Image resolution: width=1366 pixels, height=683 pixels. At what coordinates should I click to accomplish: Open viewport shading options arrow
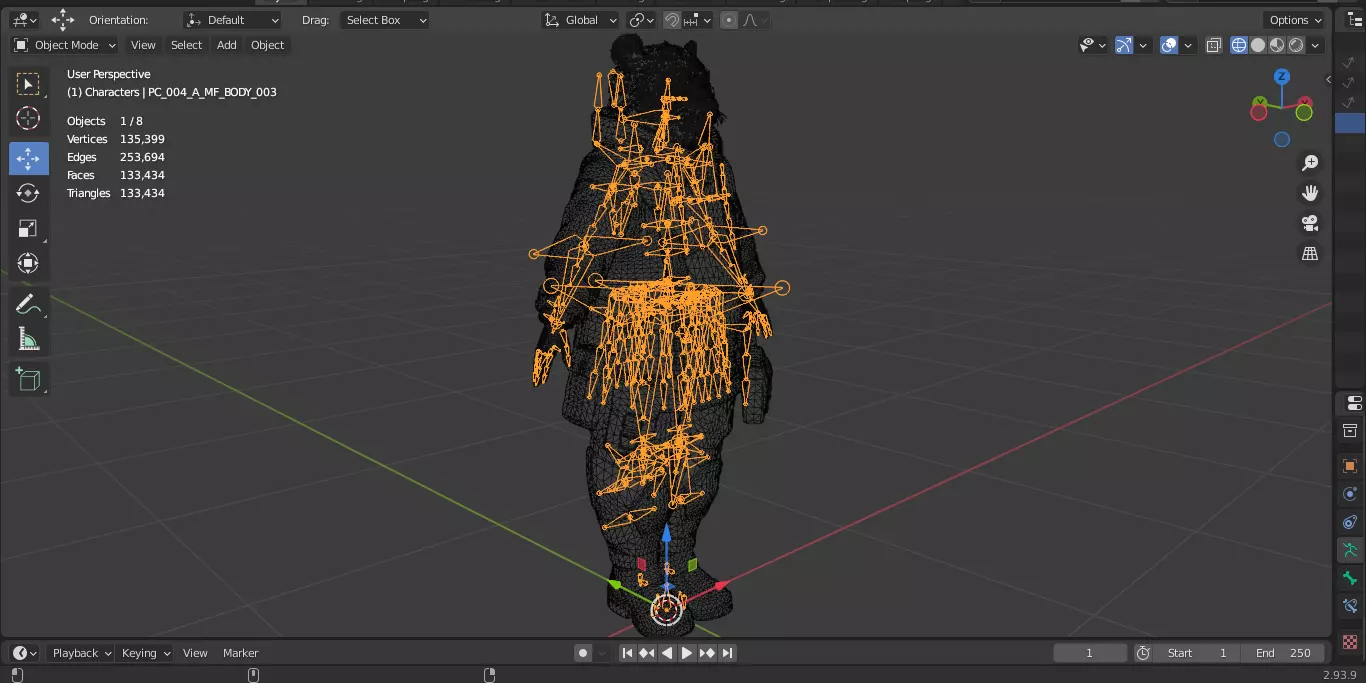tap(1316, 45)
